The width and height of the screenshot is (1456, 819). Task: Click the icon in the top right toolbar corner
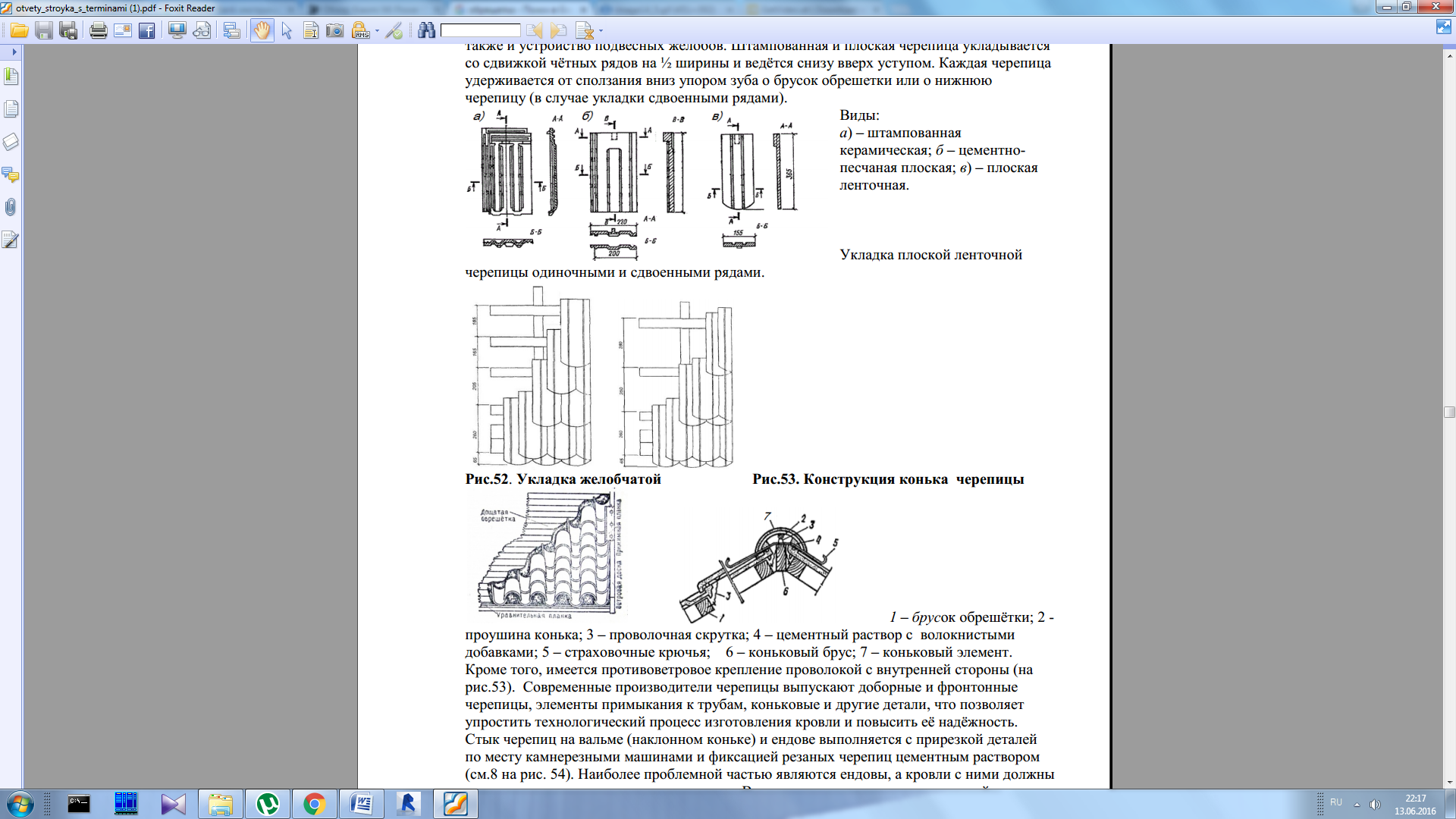1443,27
